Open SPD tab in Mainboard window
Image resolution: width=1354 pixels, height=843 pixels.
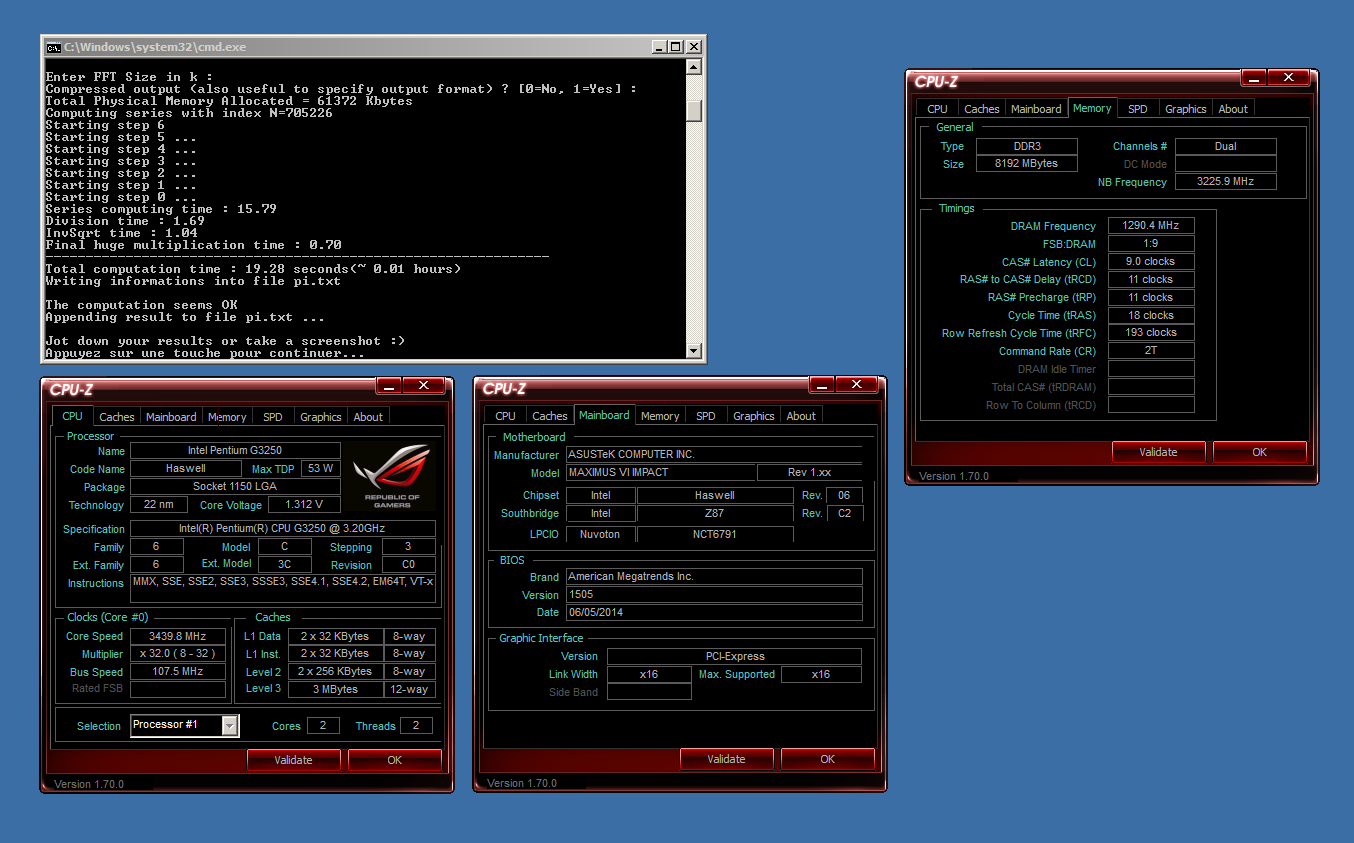coord(706,416)
